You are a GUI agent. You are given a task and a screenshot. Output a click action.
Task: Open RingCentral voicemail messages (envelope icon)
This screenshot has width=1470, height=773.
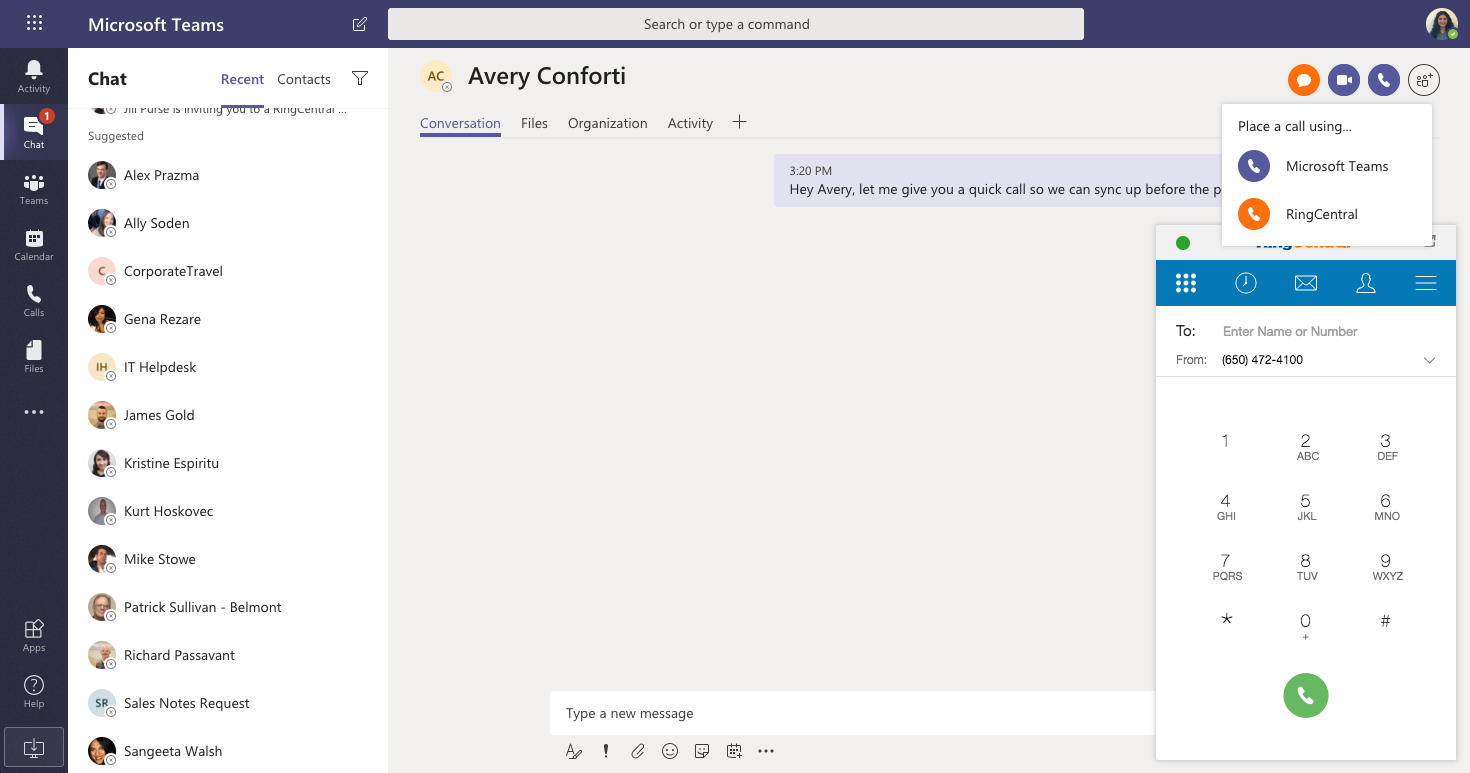[x=1306, y=283]
